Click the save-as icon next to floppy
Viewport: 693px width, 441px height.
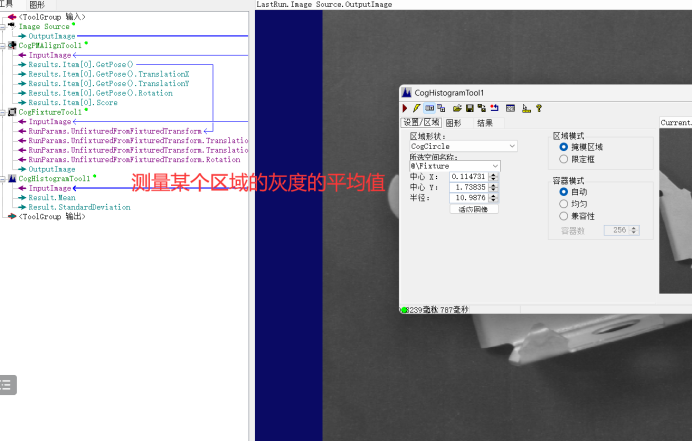coord(482,108)
